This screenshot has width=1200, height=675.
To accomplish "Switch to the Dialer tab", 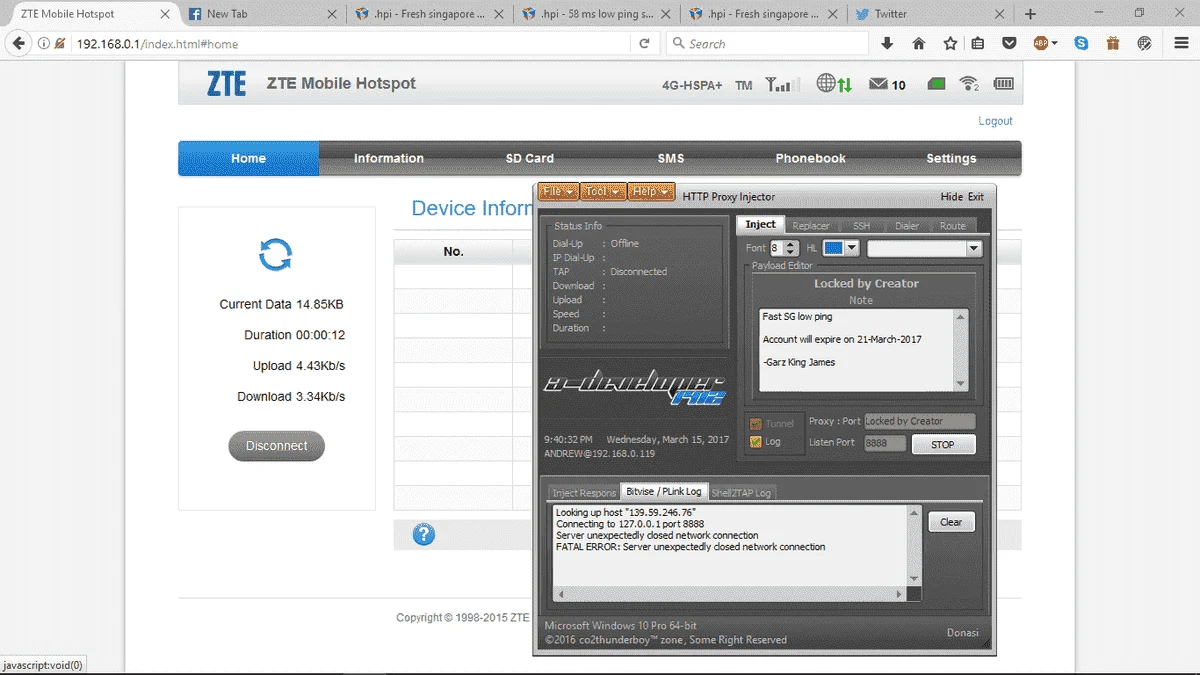I will pyautogui.click(x=907, y=226).
